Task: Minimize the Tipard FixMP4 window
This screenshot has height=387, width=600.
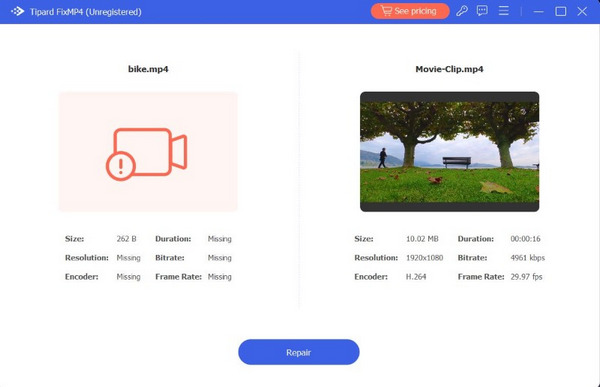Action: (538, 11)
